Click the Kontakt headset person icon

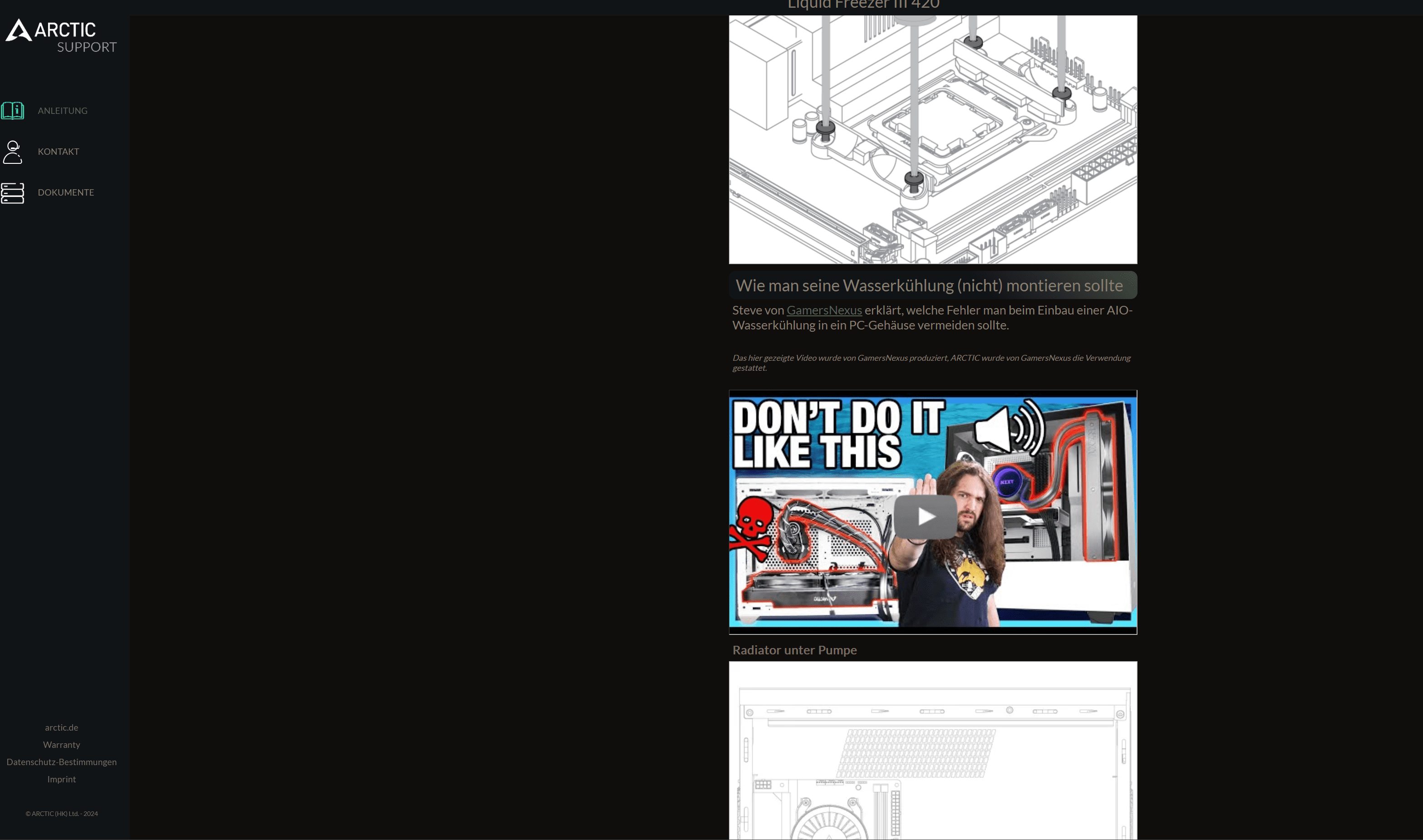(x=12, y=152)
